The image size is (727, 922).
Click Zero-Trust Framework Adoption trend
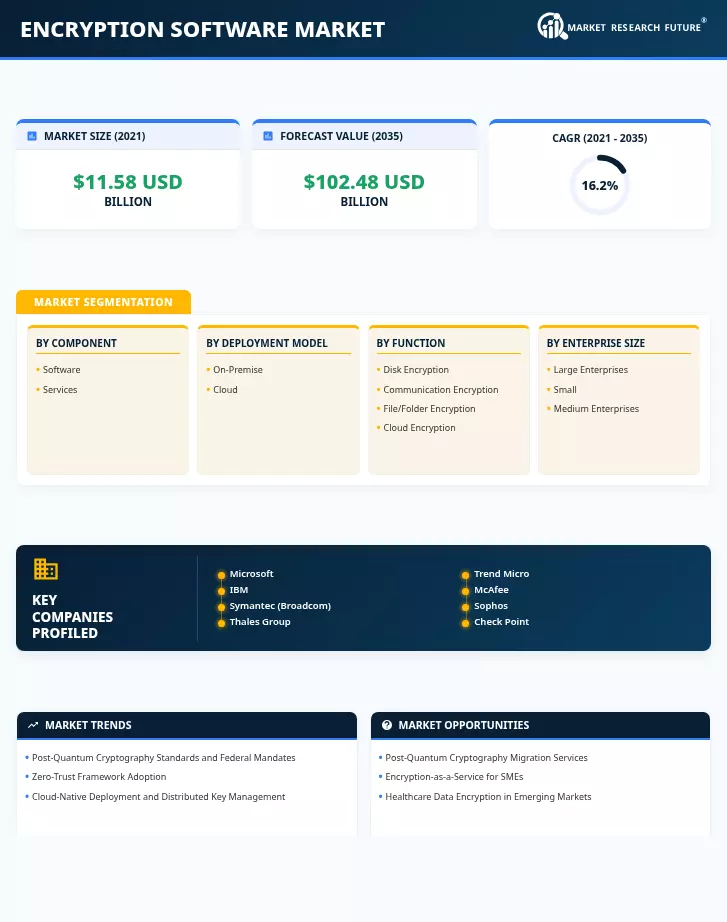pyautogui.click(x=99, y=777)
